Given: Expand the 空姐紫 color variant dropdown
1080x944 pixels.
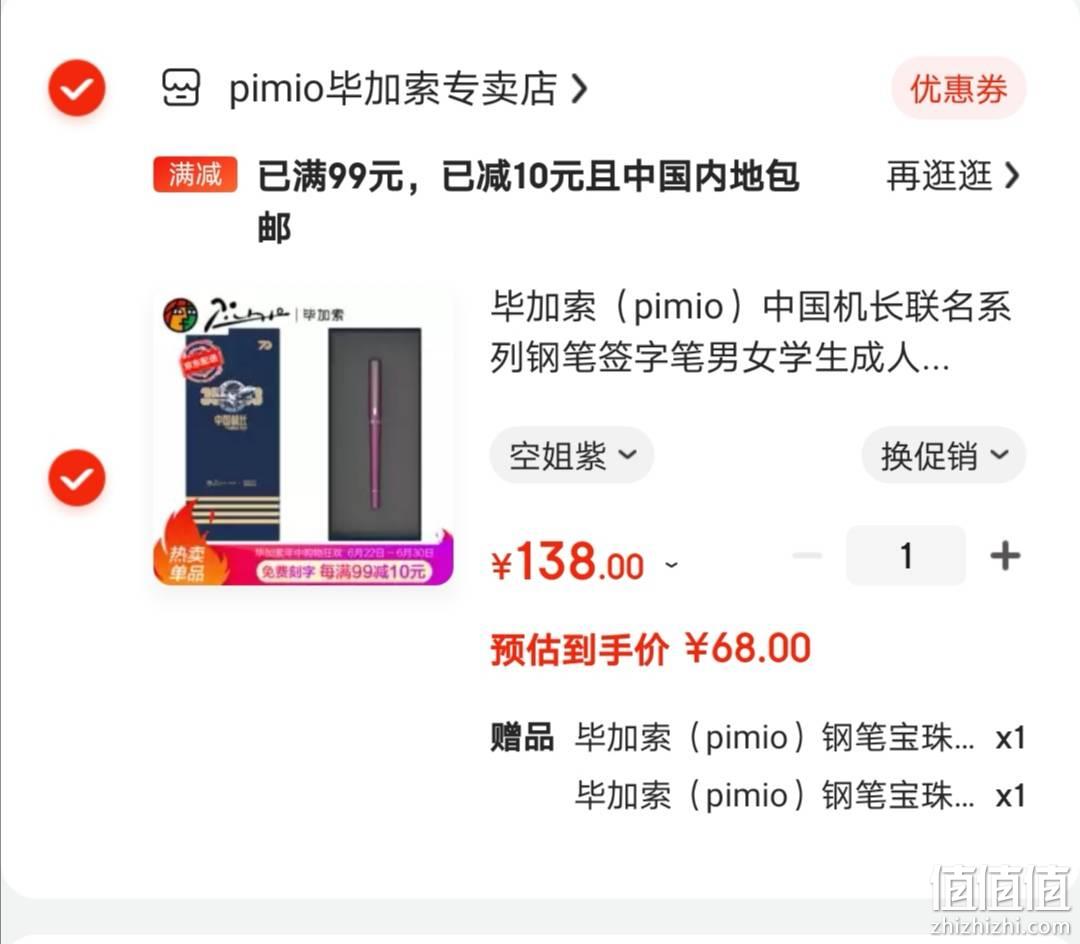Looking at the screenshot, I should tap(571, 455).
